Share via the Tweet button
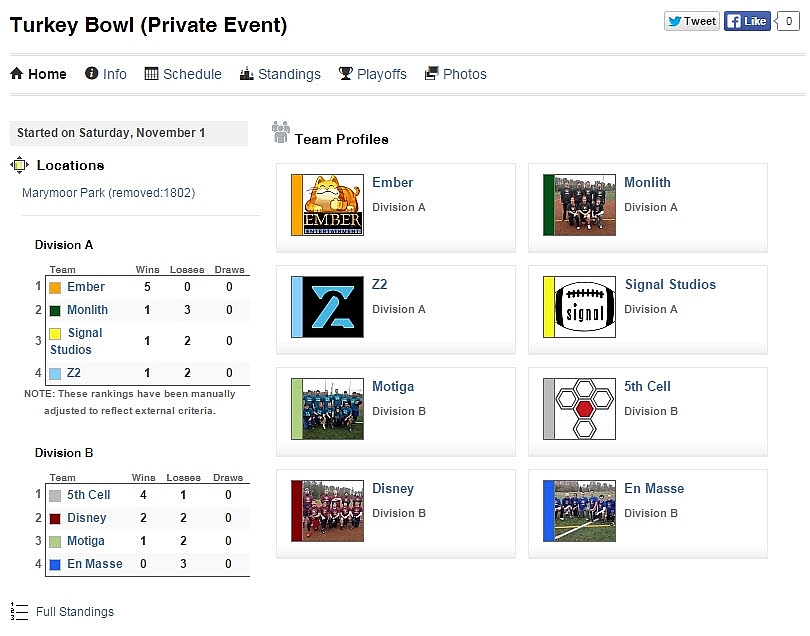 click(692, 21)
